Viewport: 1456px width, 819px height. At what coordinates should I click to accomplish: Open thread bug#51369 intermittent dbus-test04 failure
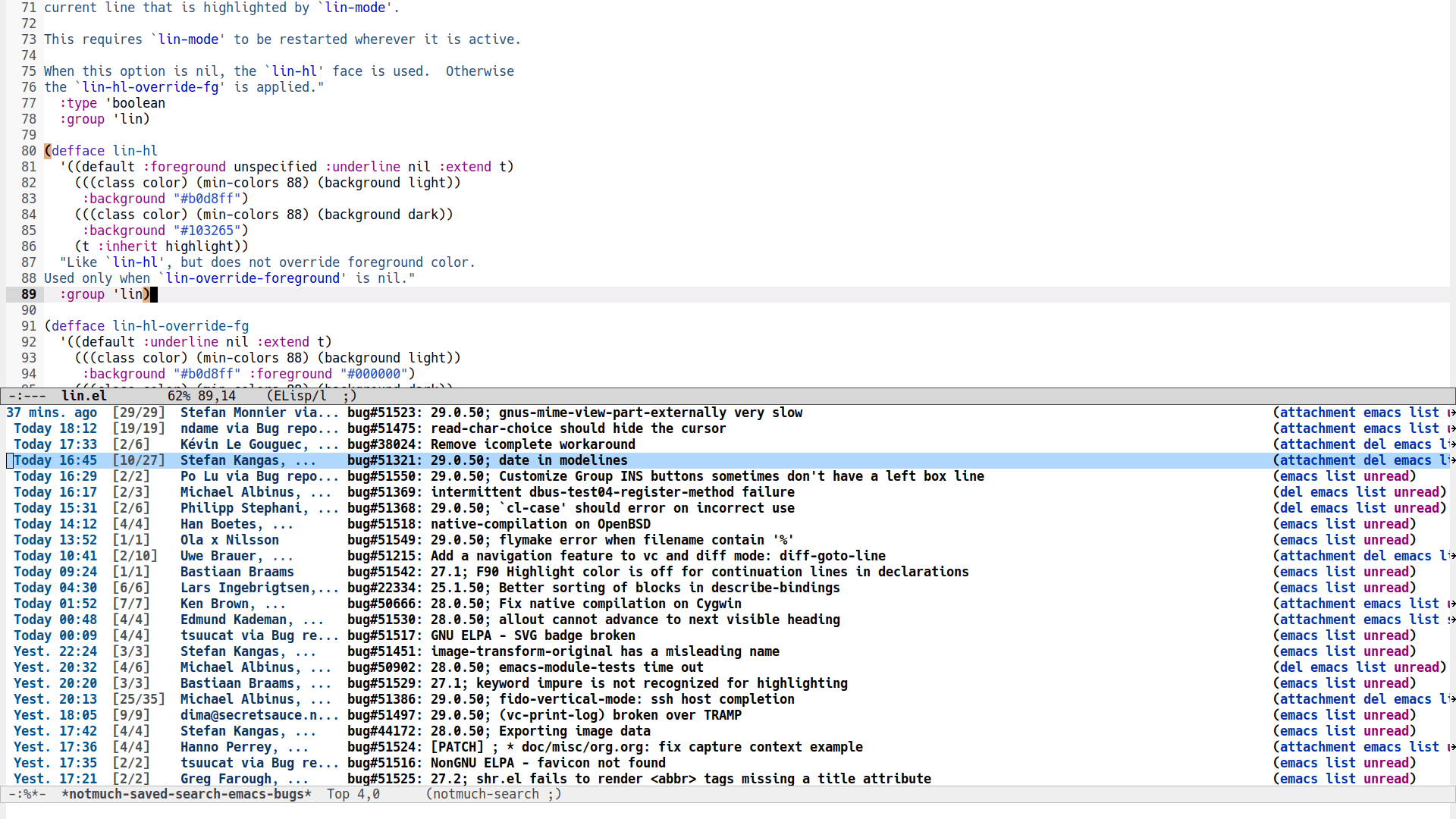[571, 492]
